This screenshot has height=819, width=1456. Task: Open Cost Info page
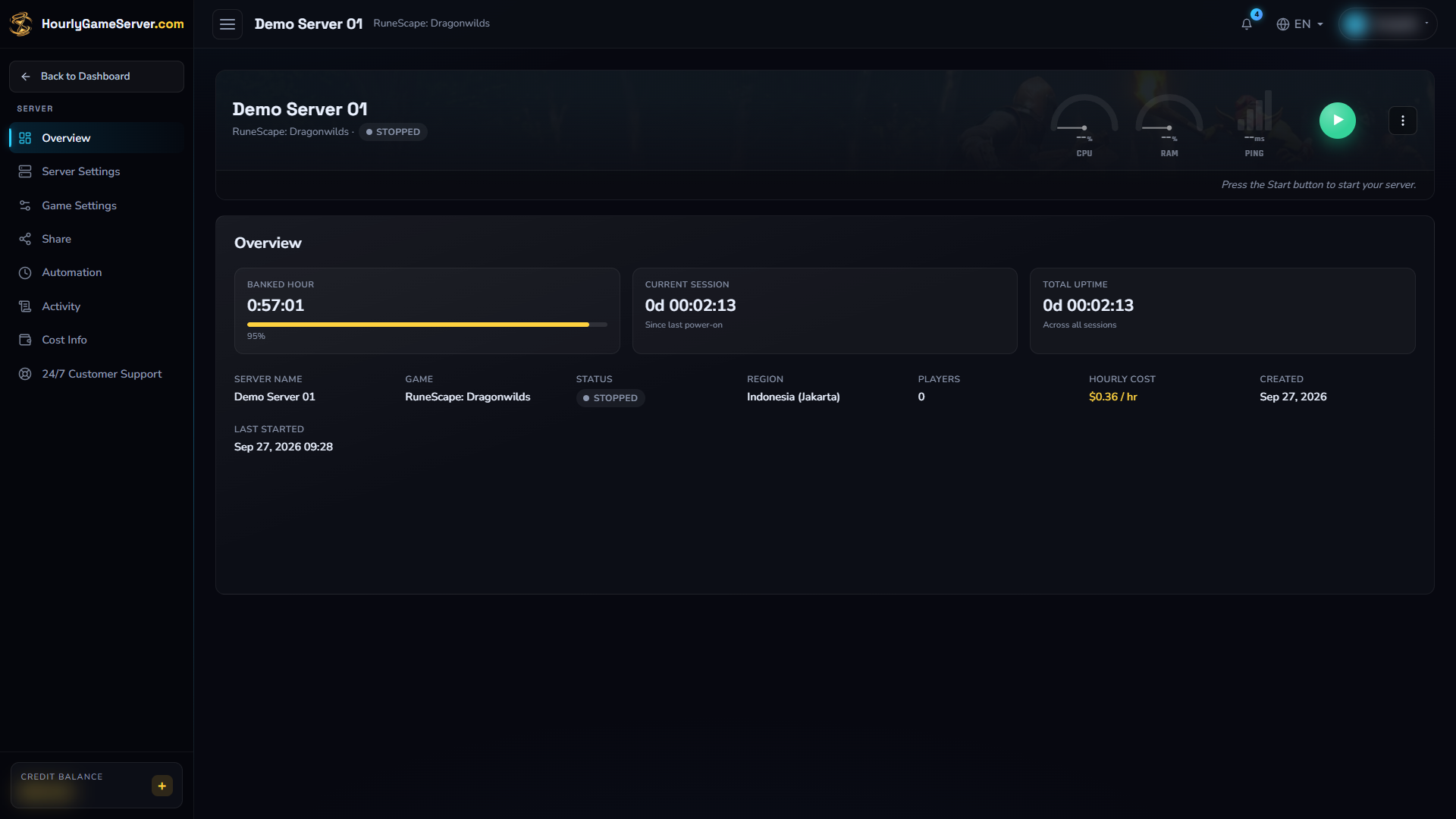pyautogui.click(x=96, y=340)
